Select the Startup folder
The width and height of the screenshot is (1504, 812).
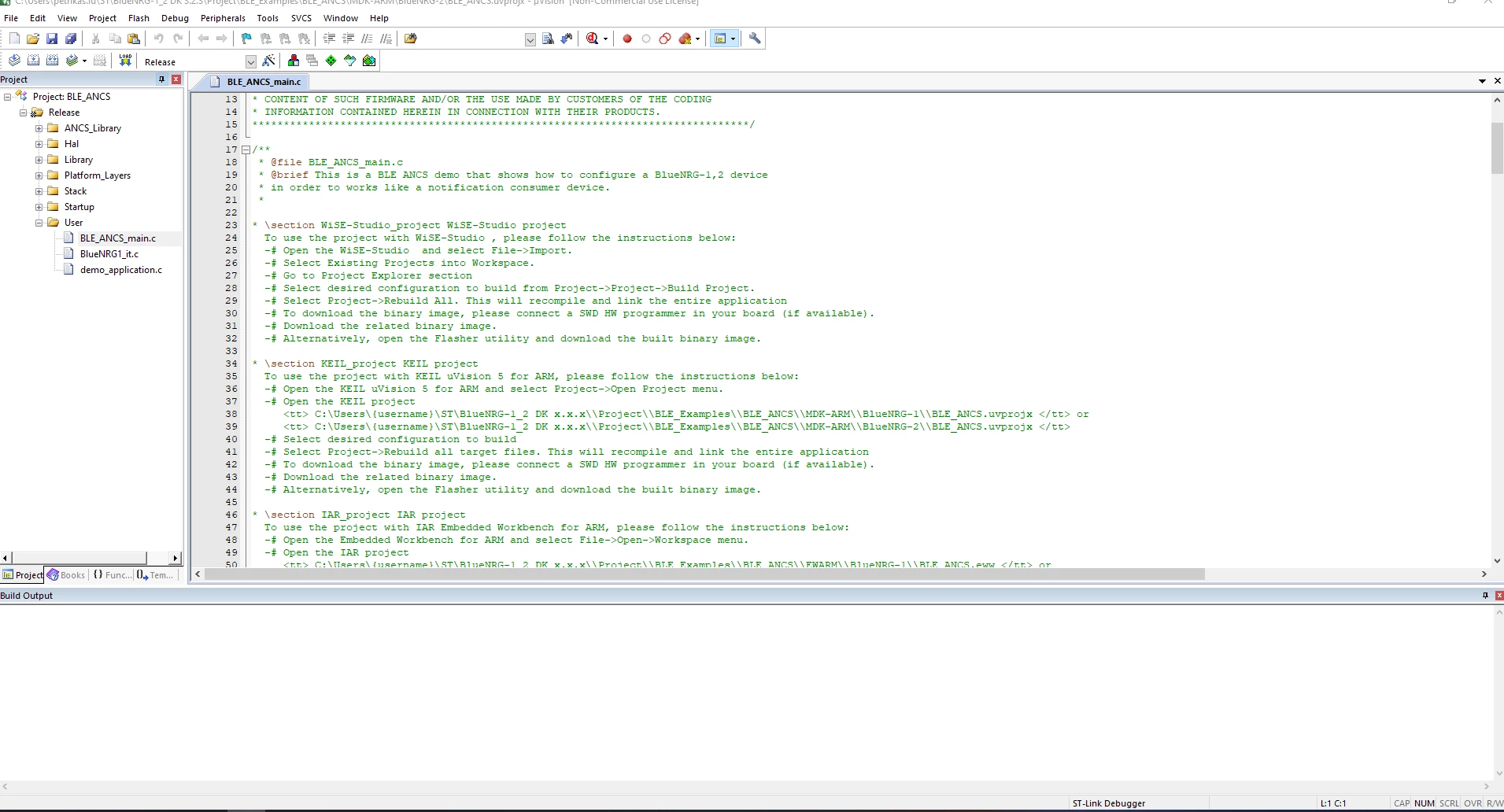(x=79, y=207)
